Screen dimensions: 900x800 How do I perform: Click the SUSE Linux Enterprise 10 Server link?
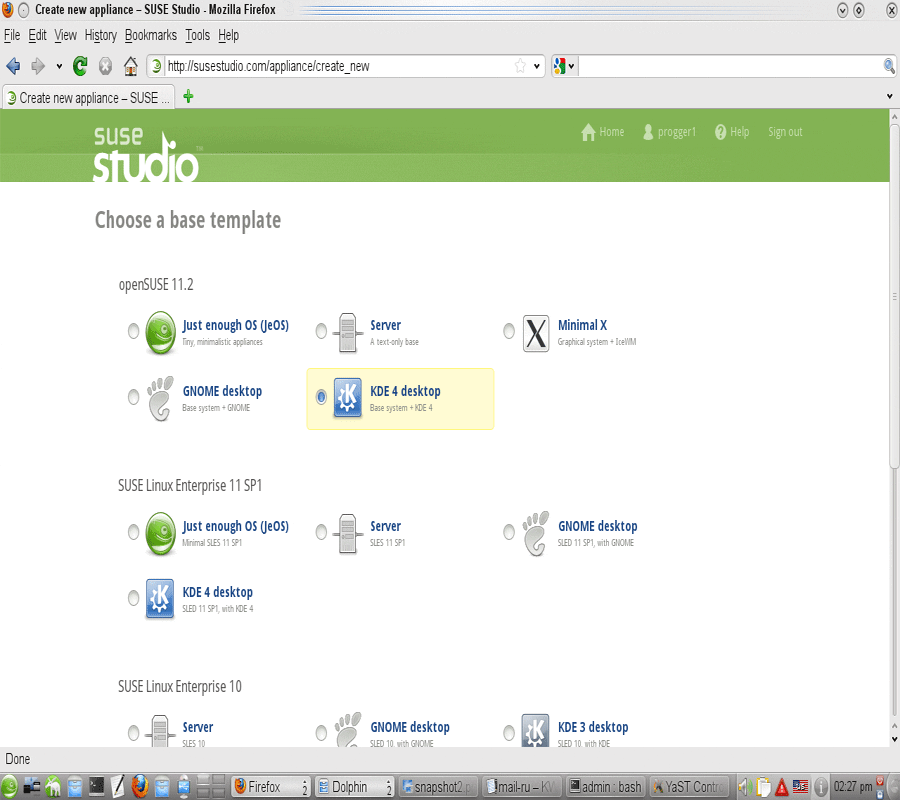[x=197, y=727]
